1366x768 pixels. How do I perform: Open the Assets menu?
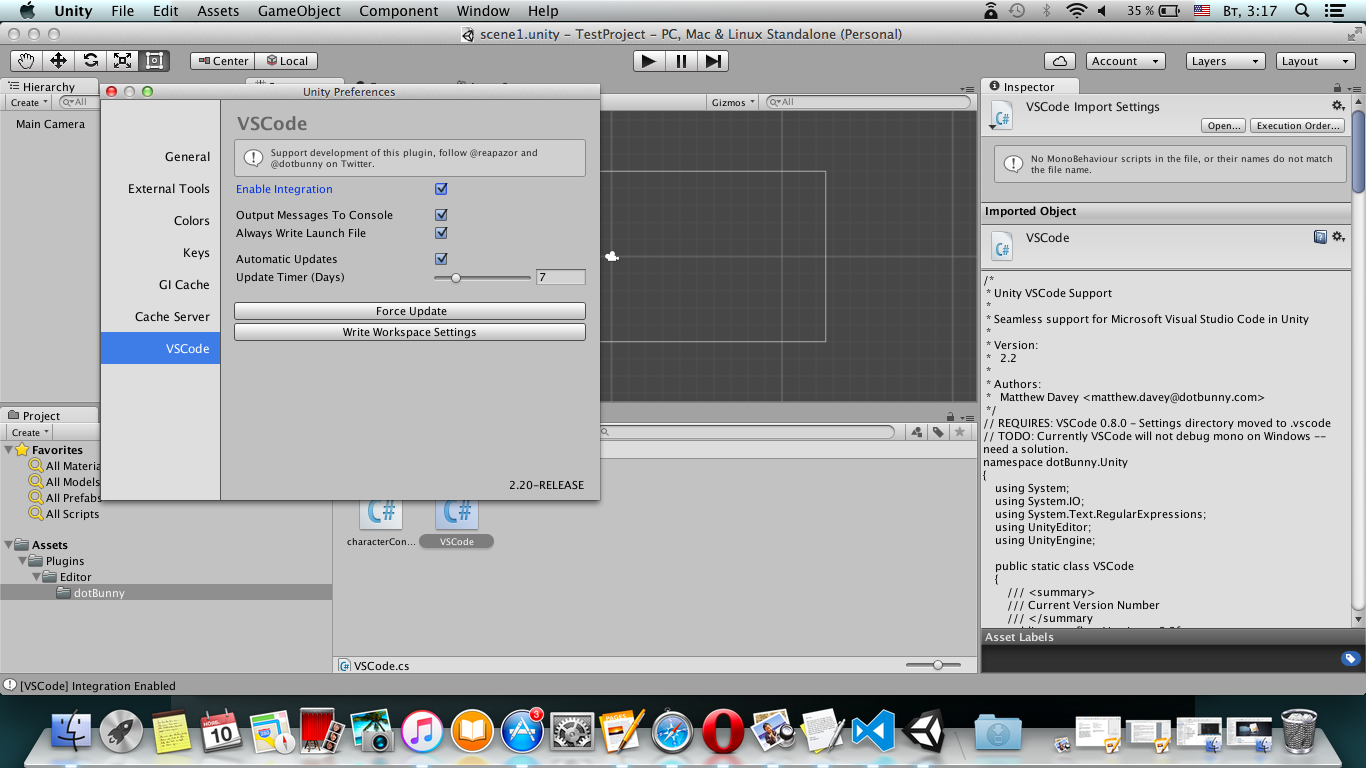[x=218, y=11]
